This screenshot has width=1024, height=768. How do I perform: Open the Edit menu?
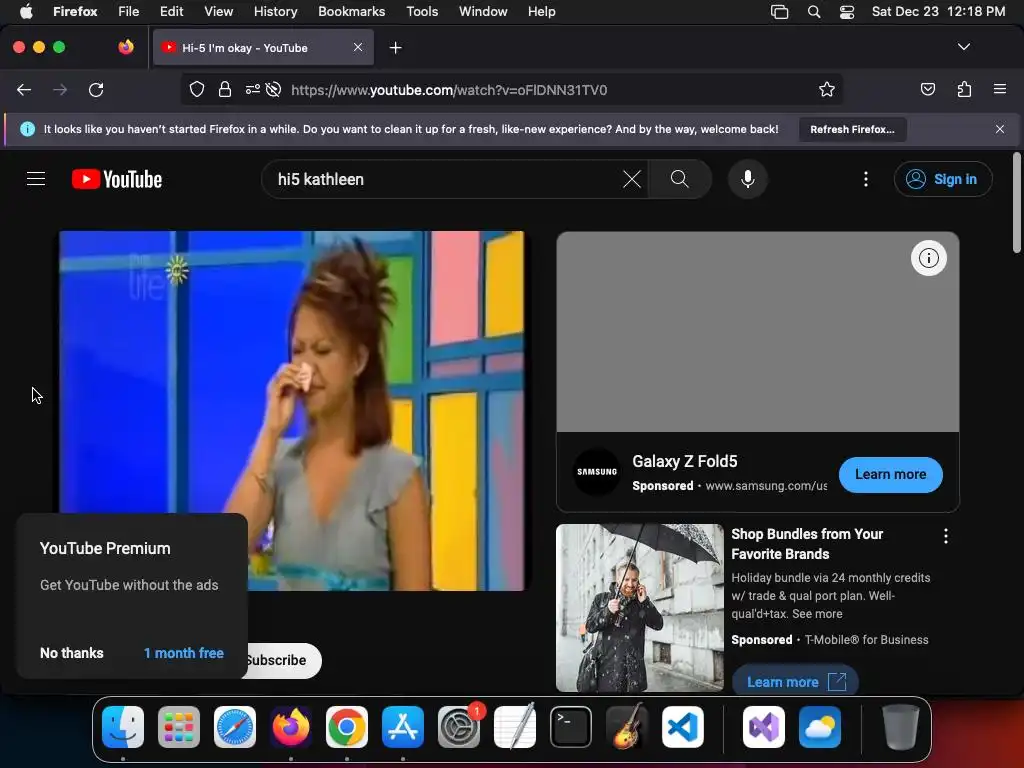click(172, 11)
